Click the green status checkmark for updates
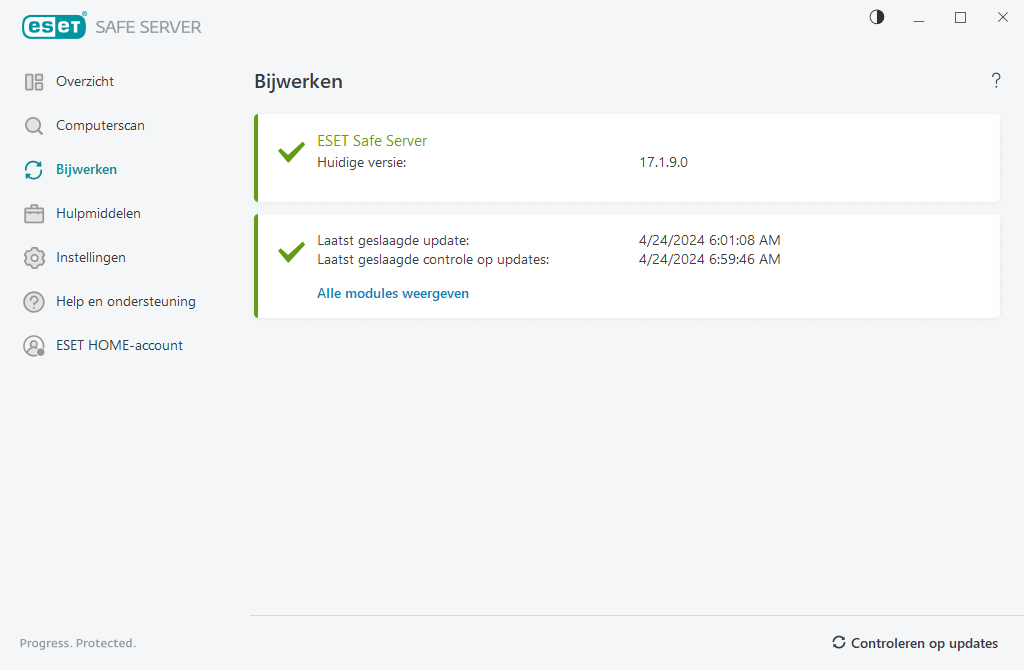 [x=290, y=250]
